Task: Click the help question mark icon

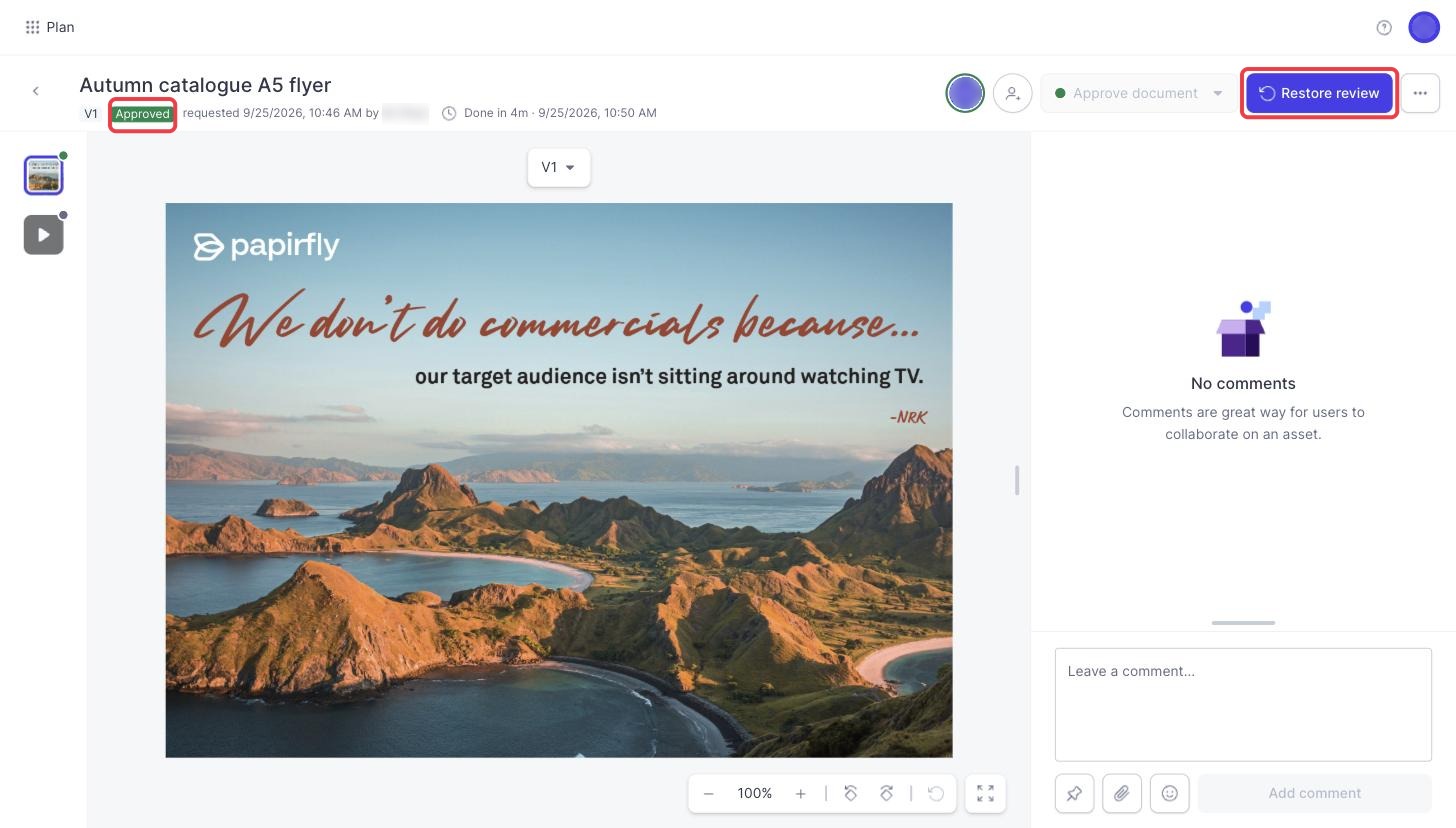Action: point(1384,27)
